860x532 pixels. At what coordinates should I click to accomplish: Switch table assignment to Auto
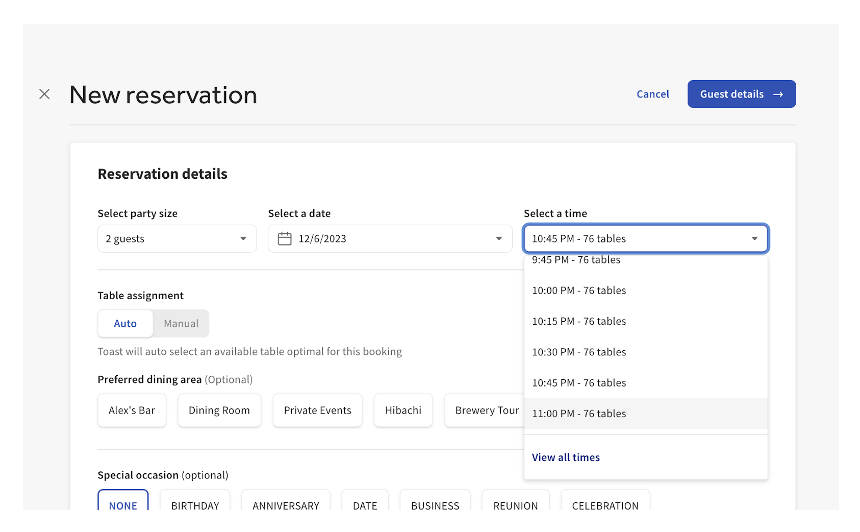(125, 323)
